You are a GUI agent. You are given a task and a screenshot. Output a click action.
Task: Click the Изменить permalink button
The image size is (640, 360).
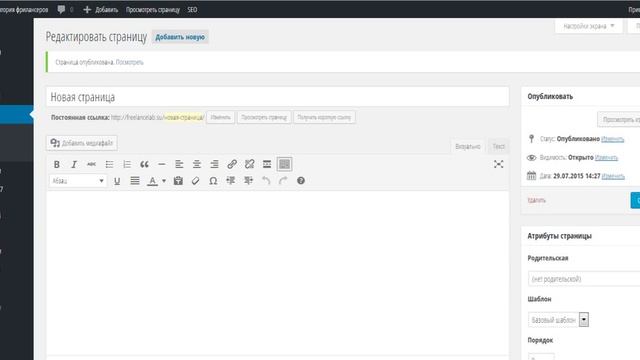click(x=221, y=118)
